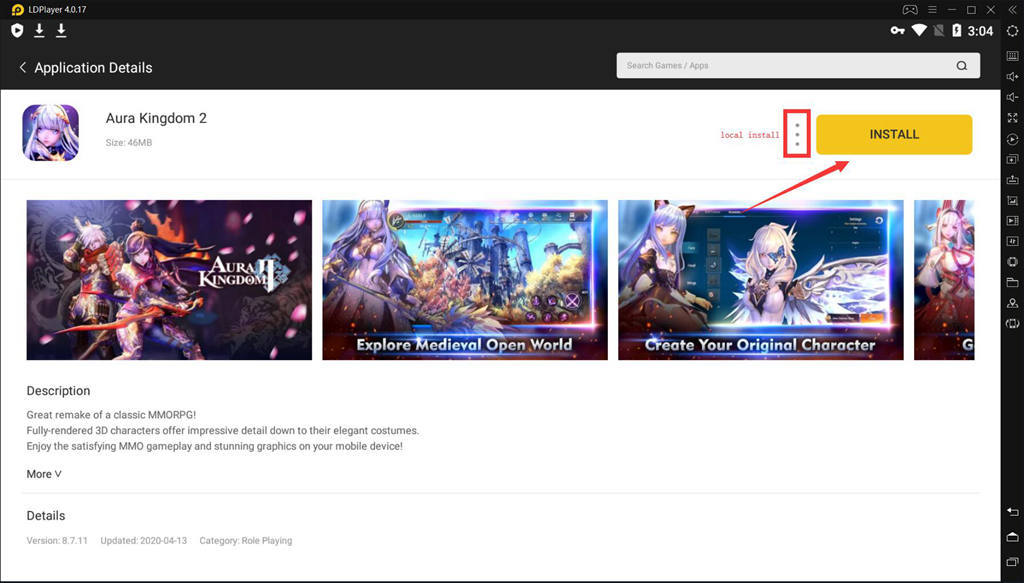
Task: View the Explore Medieval Open World screenshot
Action: point(464,280)
